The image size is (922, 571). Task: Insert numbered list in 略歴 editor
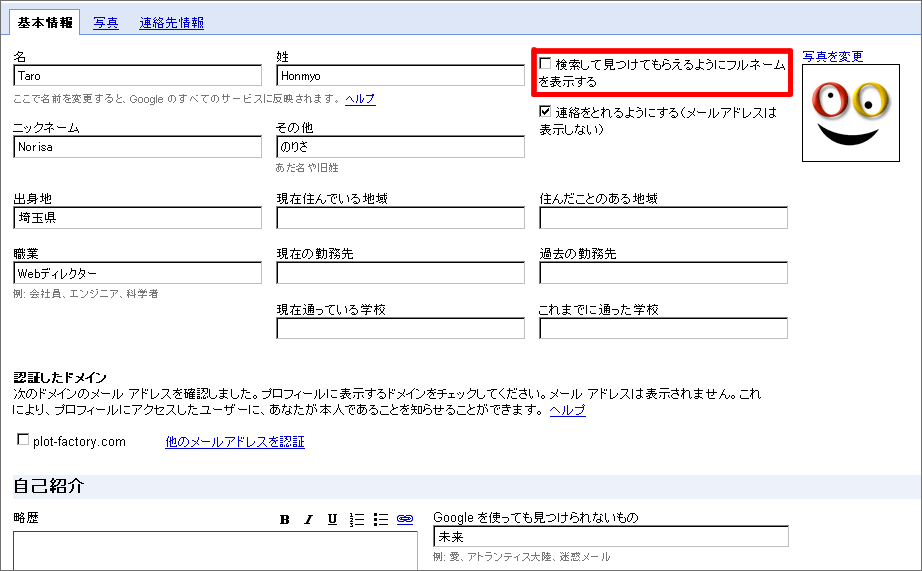[x=356, y=519]
